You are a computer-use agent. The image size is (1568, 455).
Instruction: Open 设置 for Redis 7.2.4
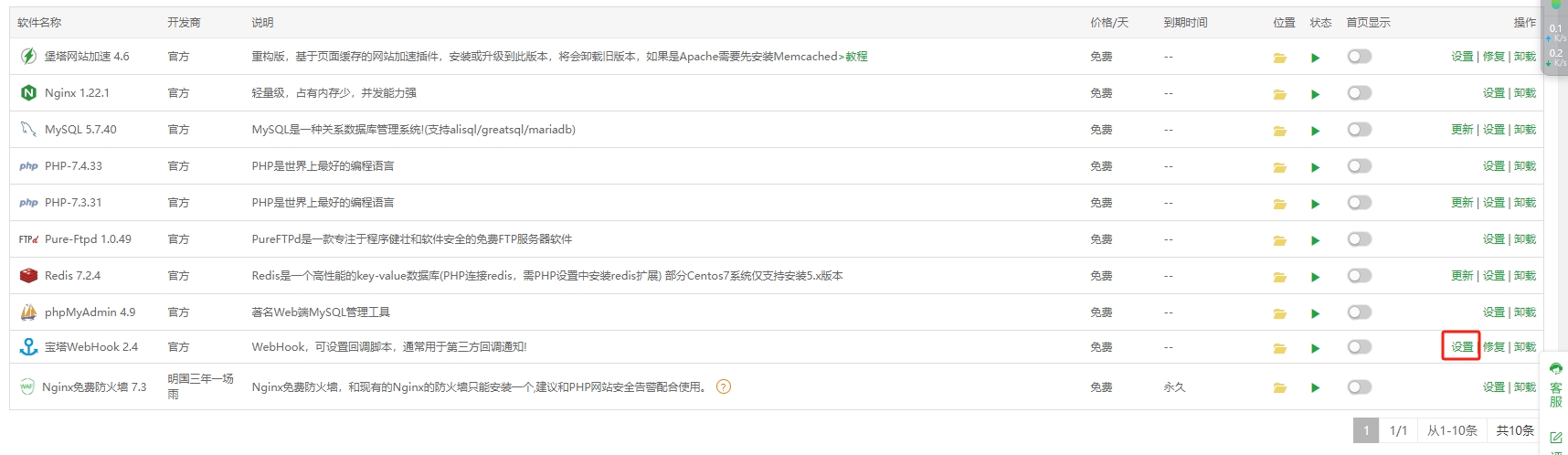click(1494, 276)
